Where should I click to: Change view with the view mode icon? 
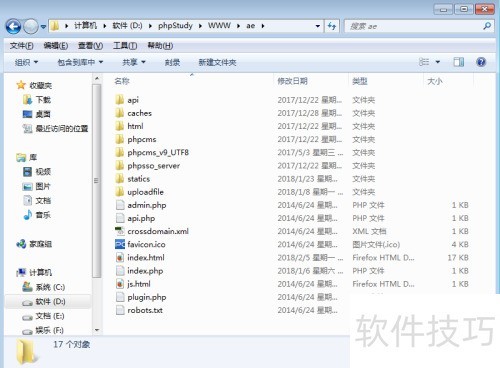pos(424,62)
